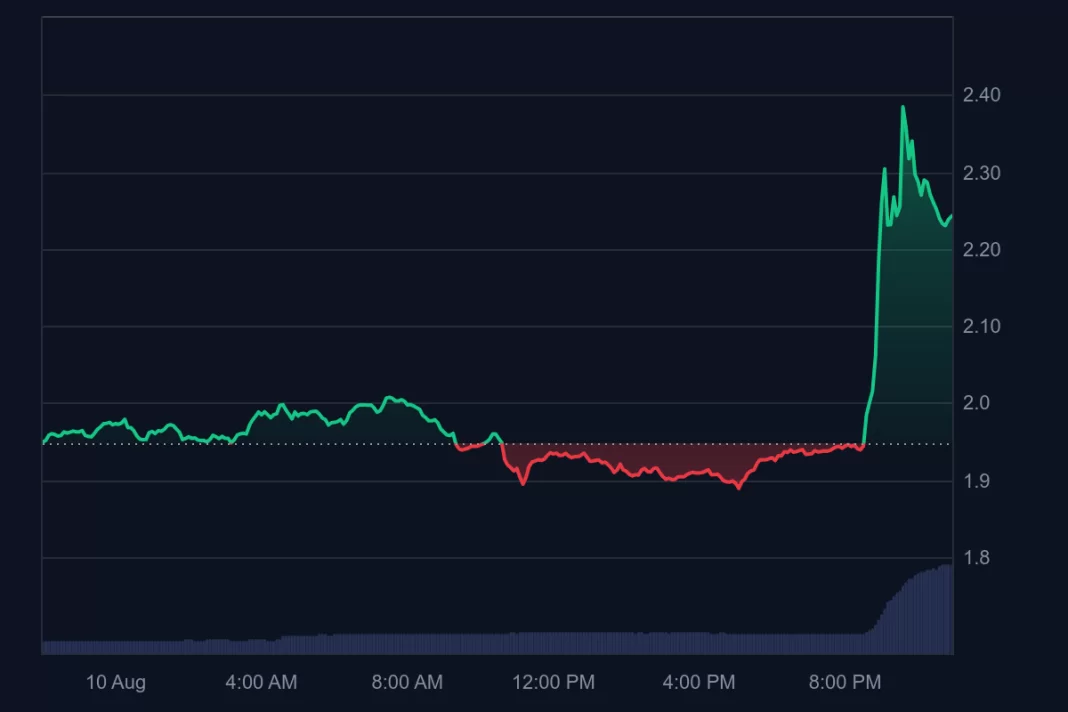Click the 2.0 price axis label
The width and height of the screenshot is (1068, 712).
click(975, 404)
